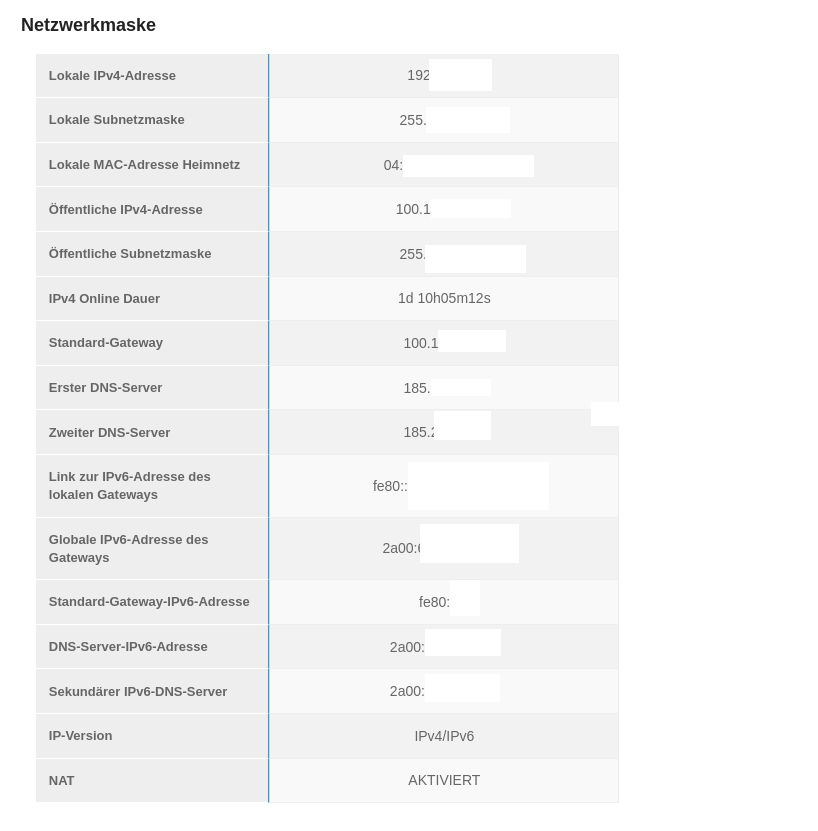Click the Netzwerkmaske heading
Image resolution: width=818 pixels, height=831 pixels.
click(88, 25)
